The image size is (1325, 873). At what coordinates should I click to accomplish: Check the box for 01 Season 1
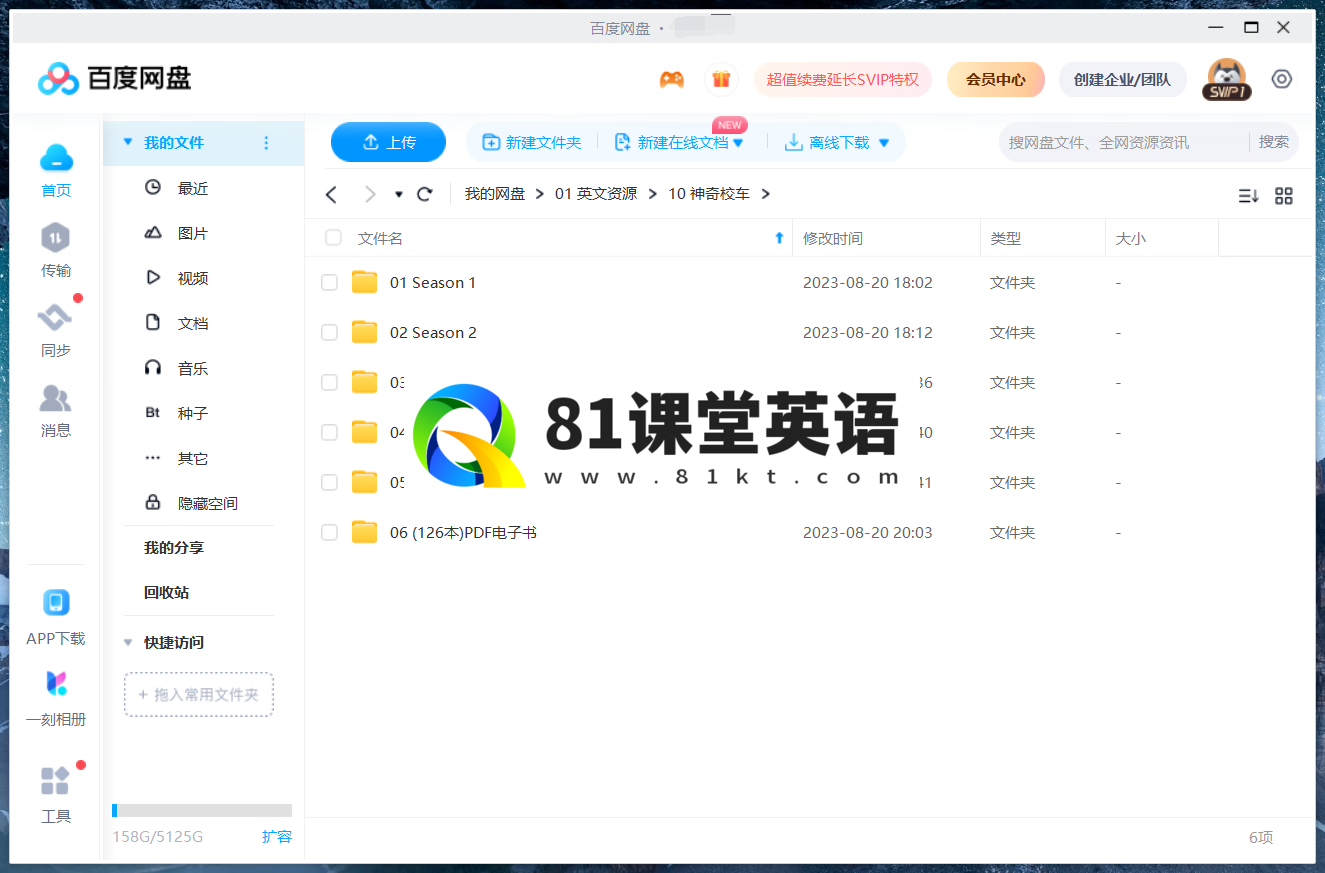click(x=329, y=283)
